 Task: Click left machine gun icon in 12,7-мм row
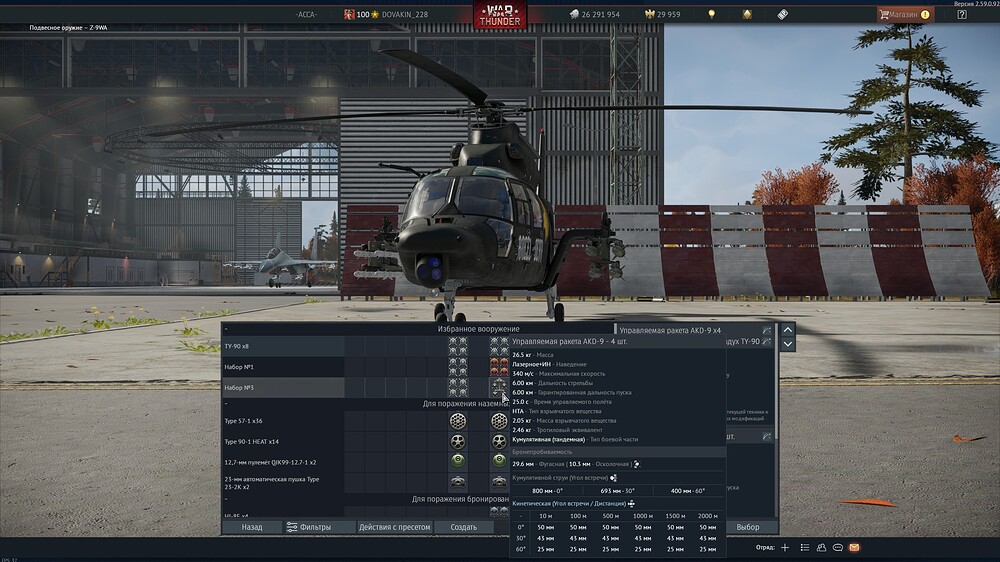point(457,461)
